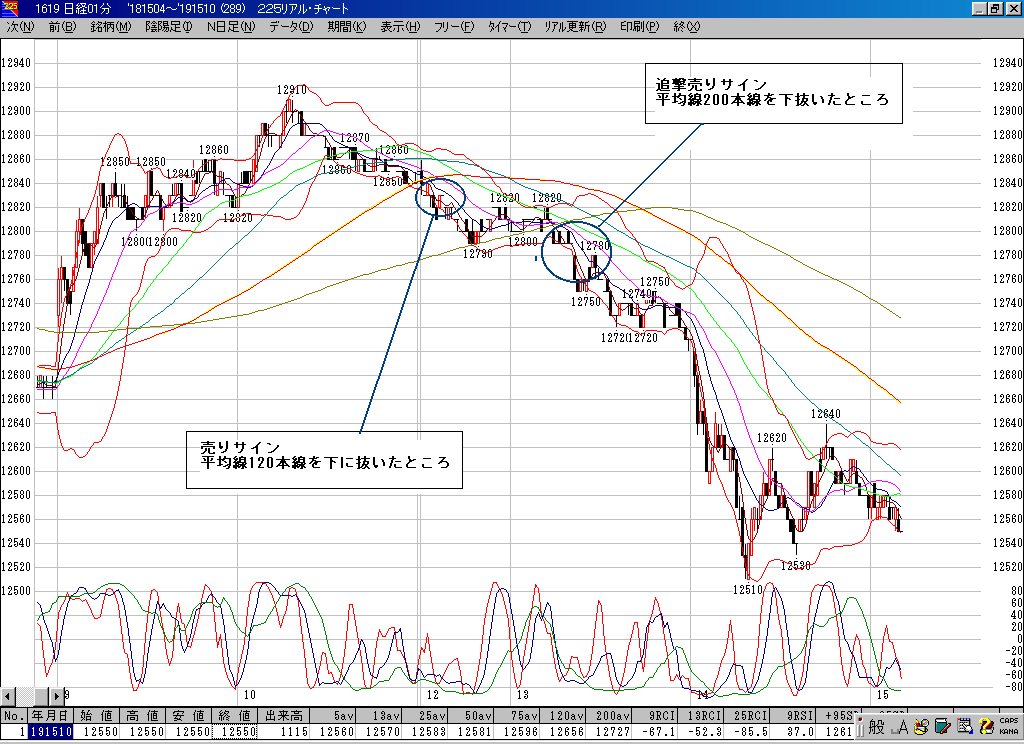The image size is (1024, 744).
Task: Open the IME help question-mark icon
Action: click(986, 727)
